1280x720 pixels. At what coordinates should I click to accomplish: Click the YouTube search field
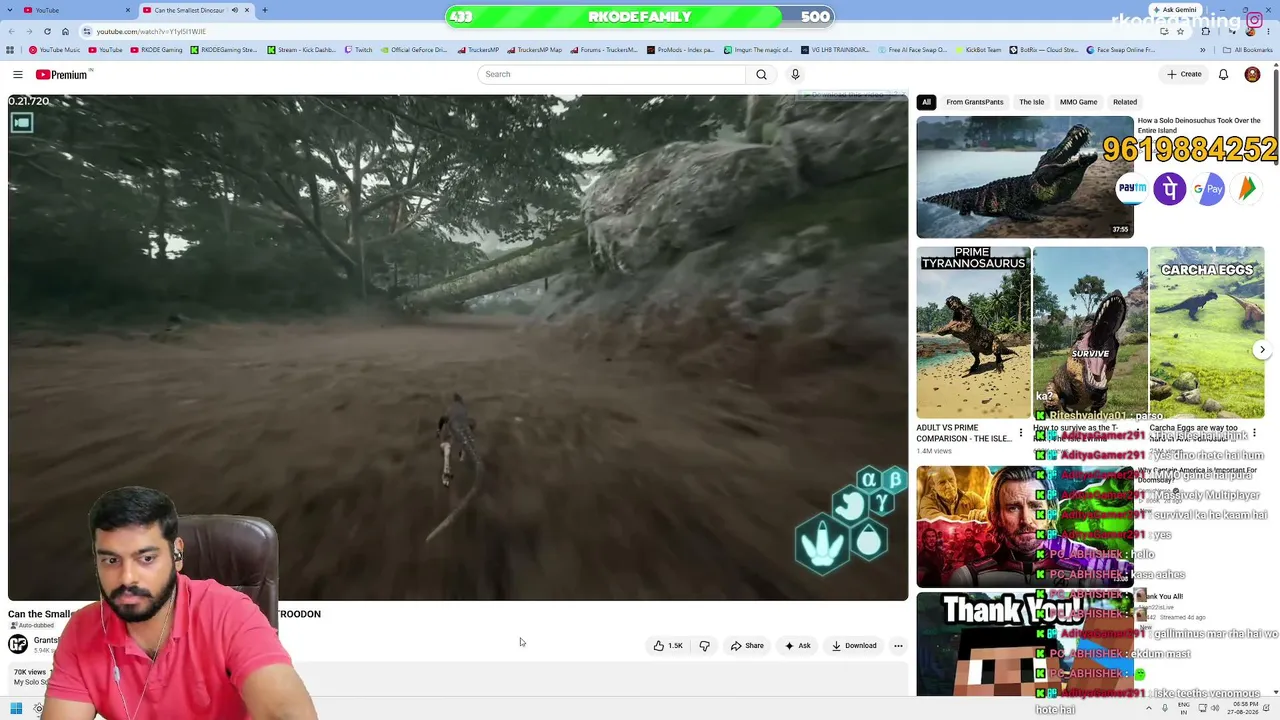point(612,74)
